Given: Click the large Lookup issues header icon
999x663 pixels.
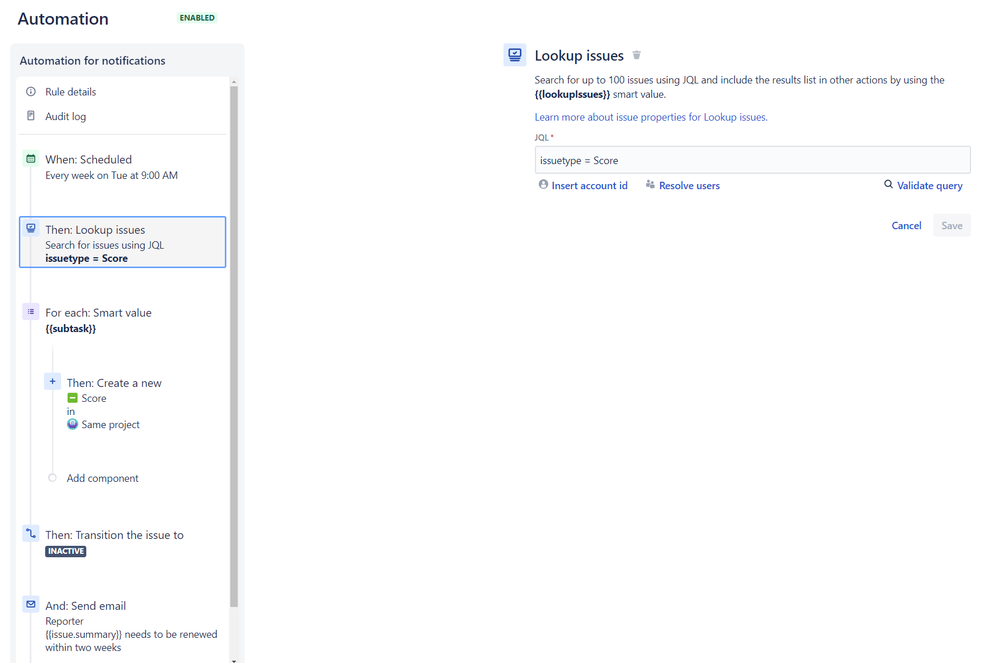Looking at the screenshot, I should tap(515, 55).
